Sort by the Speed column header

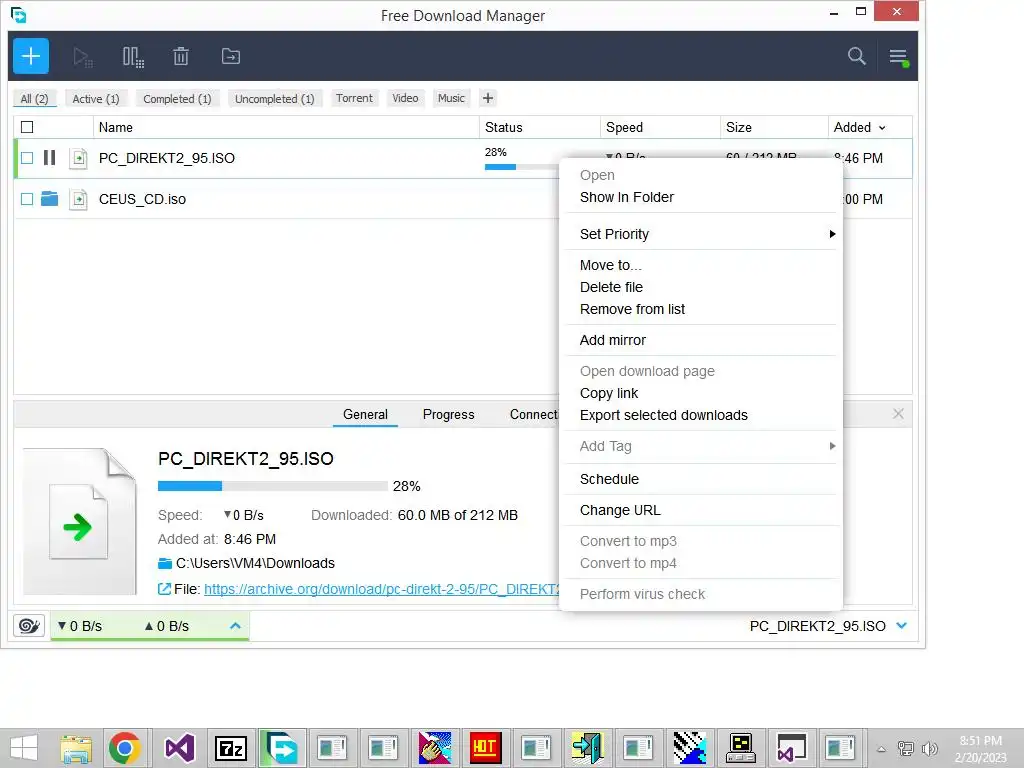pos(660,127)
